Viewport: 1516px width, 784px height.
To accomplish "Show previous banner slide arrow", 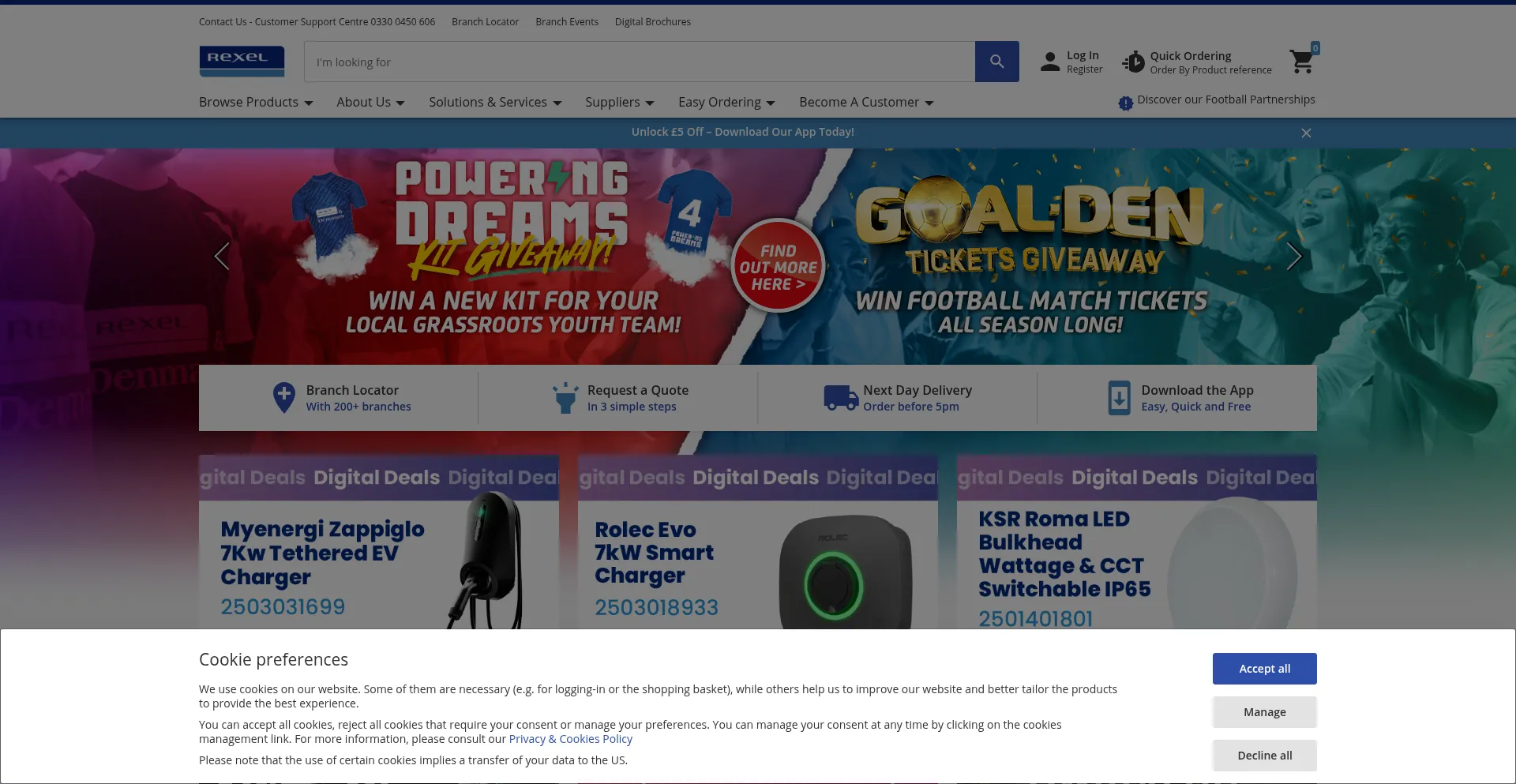I will pyautogui.click(x=222, y=256).
